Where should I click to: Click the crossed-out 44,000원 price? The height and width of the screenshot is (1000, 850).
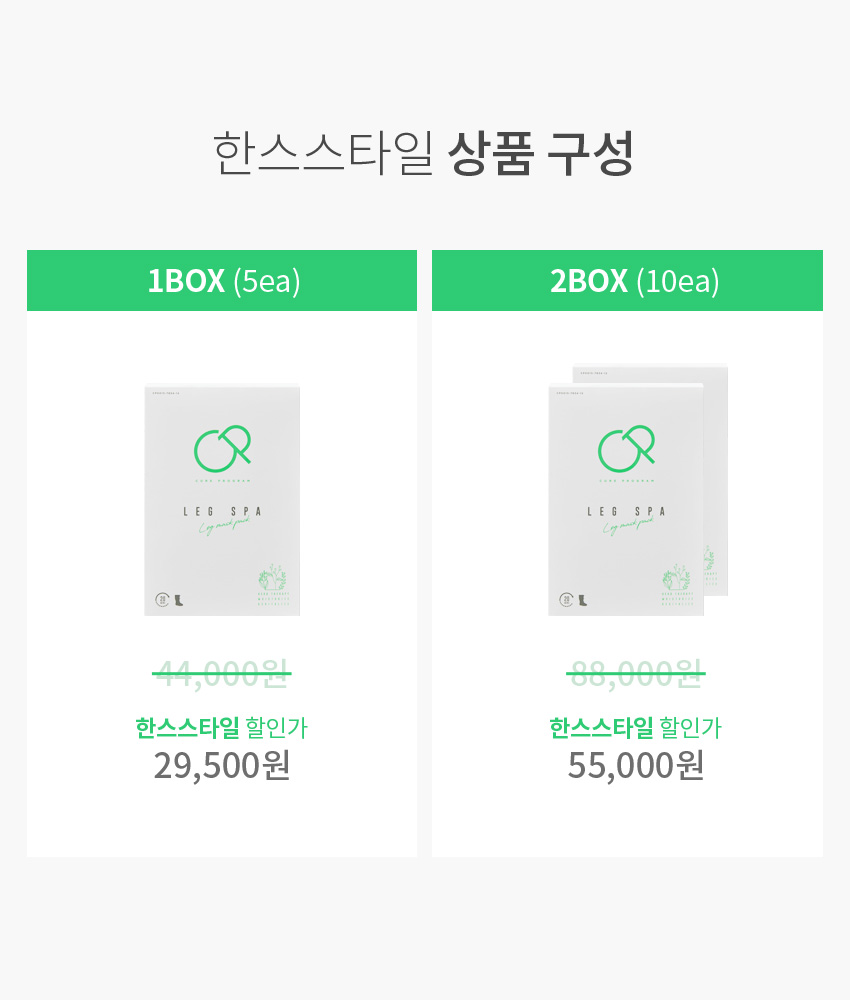(x=222, y=673)
